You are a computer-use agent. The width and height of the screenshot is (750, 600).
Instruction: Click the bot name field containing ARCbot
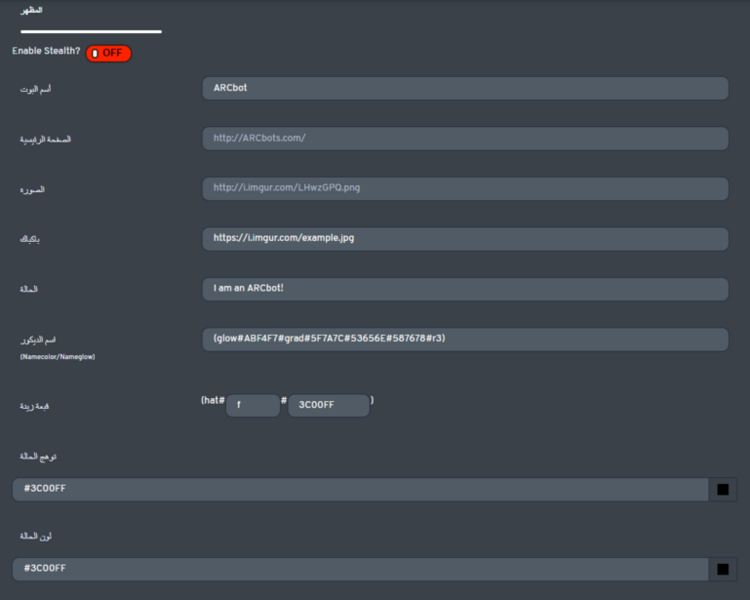465,88
